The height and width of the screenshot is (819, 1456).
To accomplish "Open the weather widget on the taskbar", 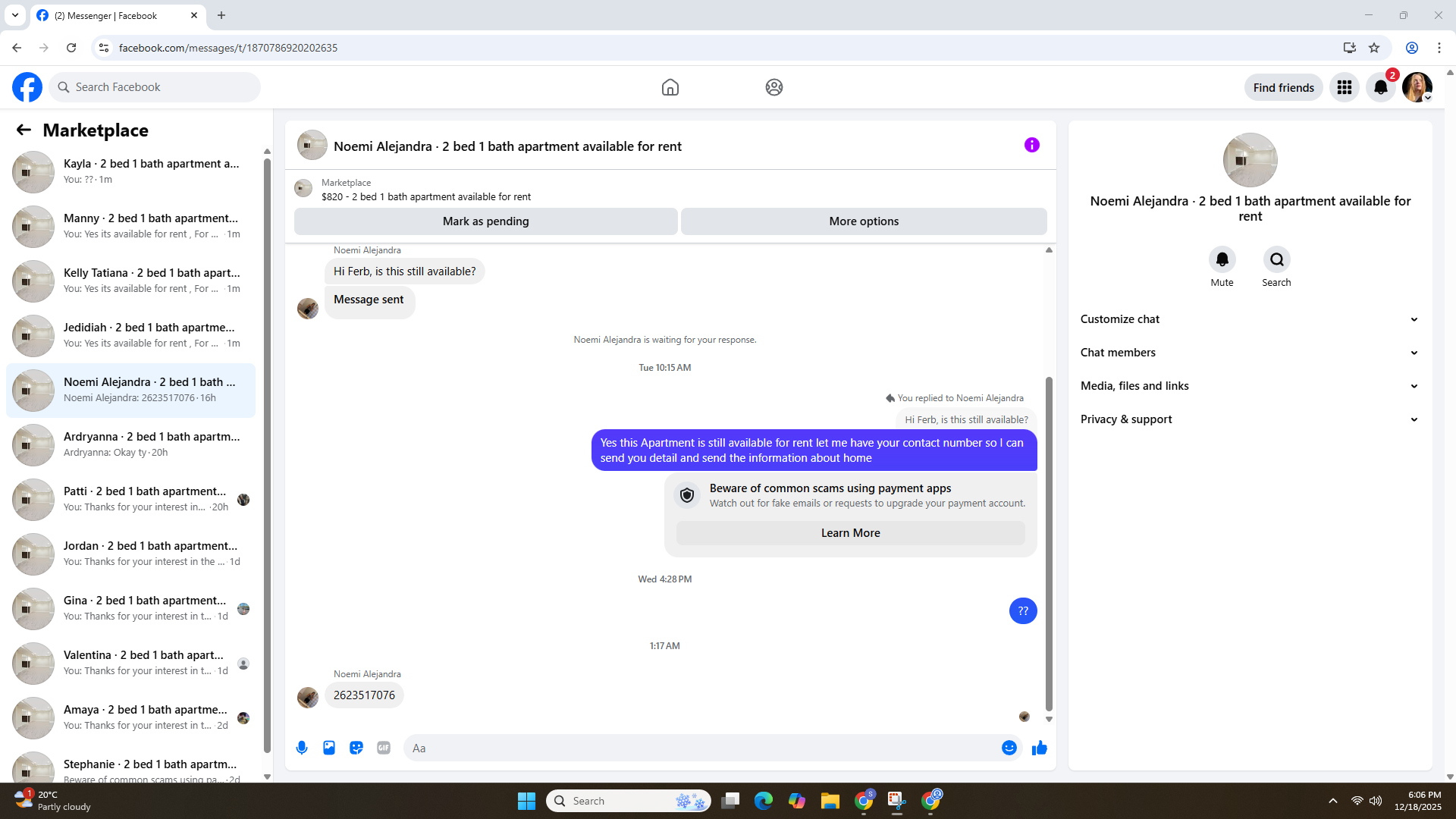I will 52,801.
